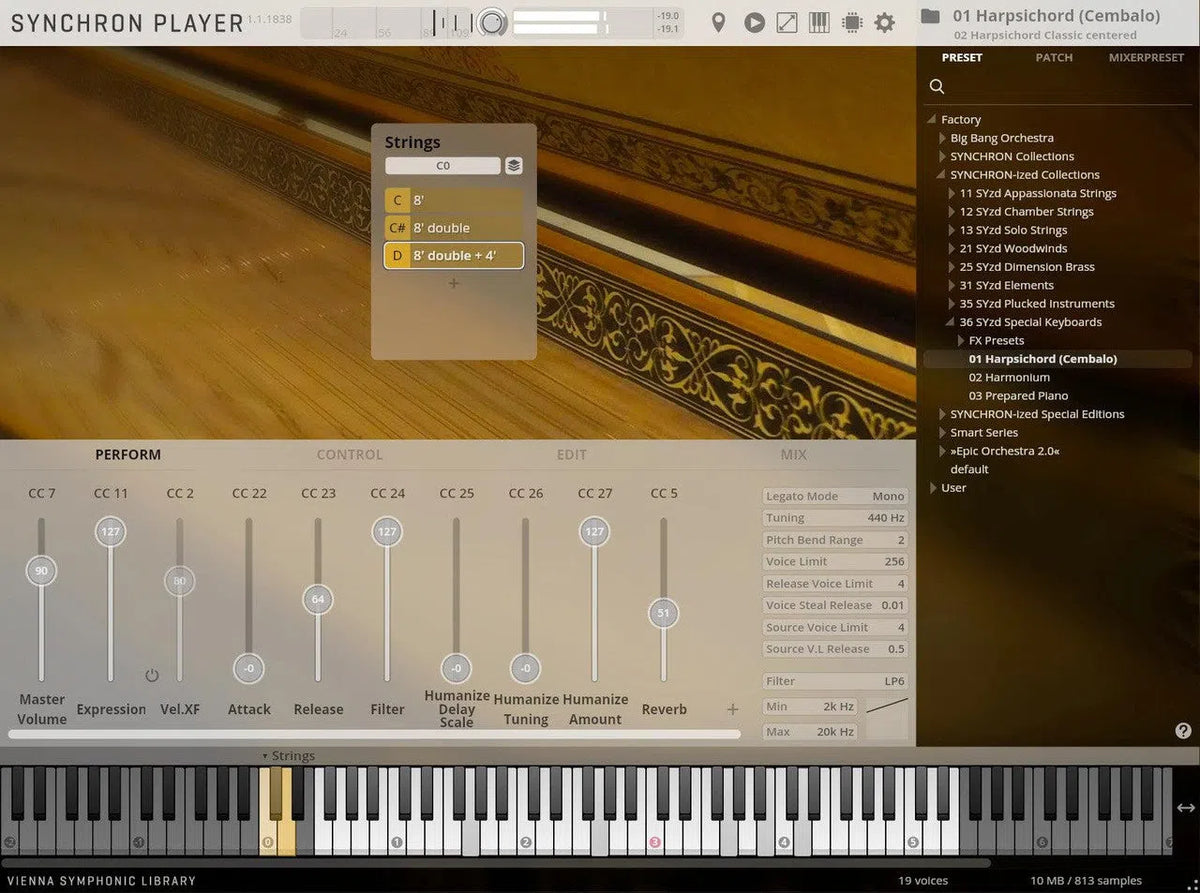
Task: Switch to the PATCH tab
Action: 1053,57
